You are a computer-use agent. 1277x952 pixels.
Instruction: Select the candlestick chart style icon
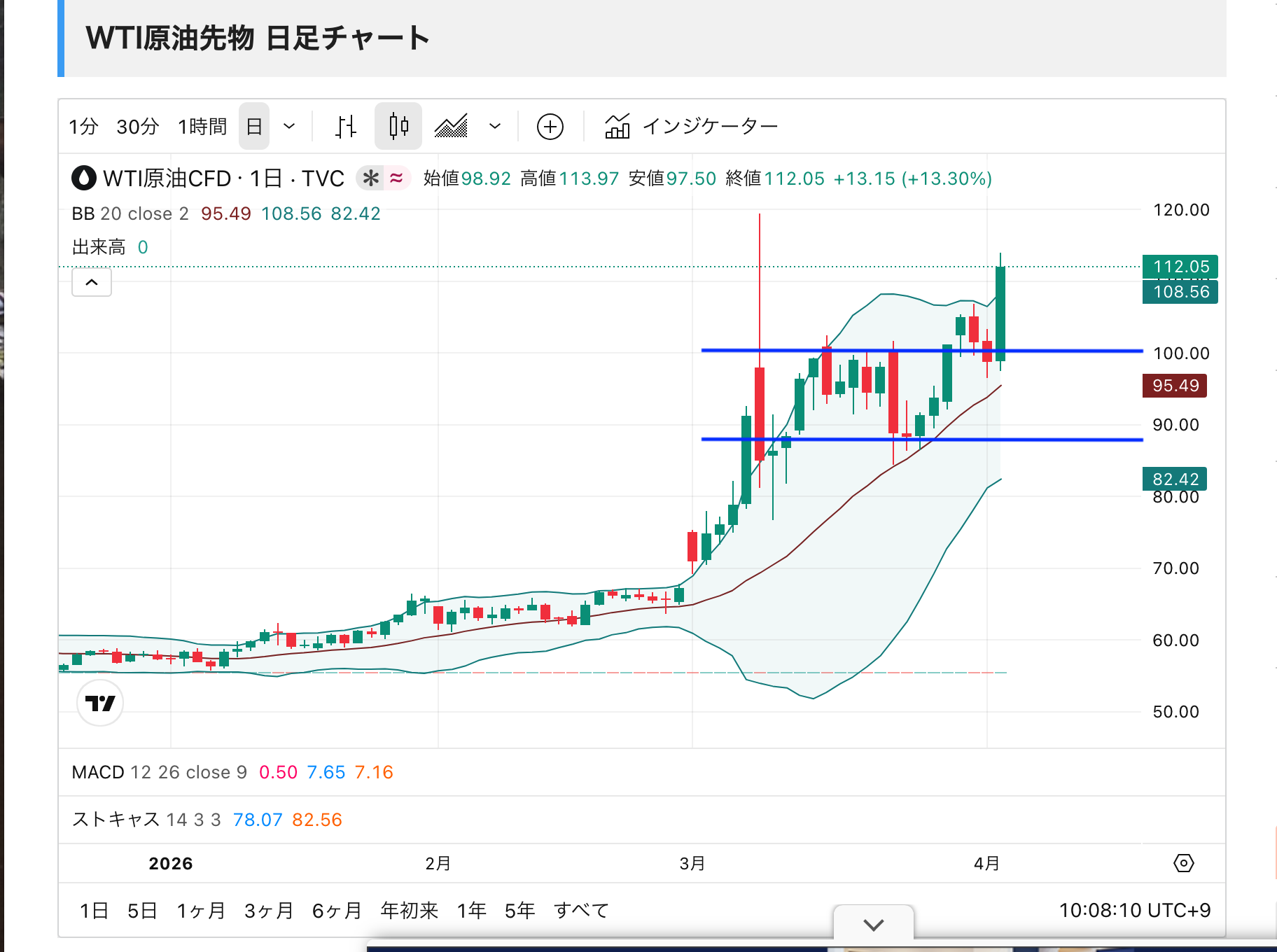(x=398, y=127)
